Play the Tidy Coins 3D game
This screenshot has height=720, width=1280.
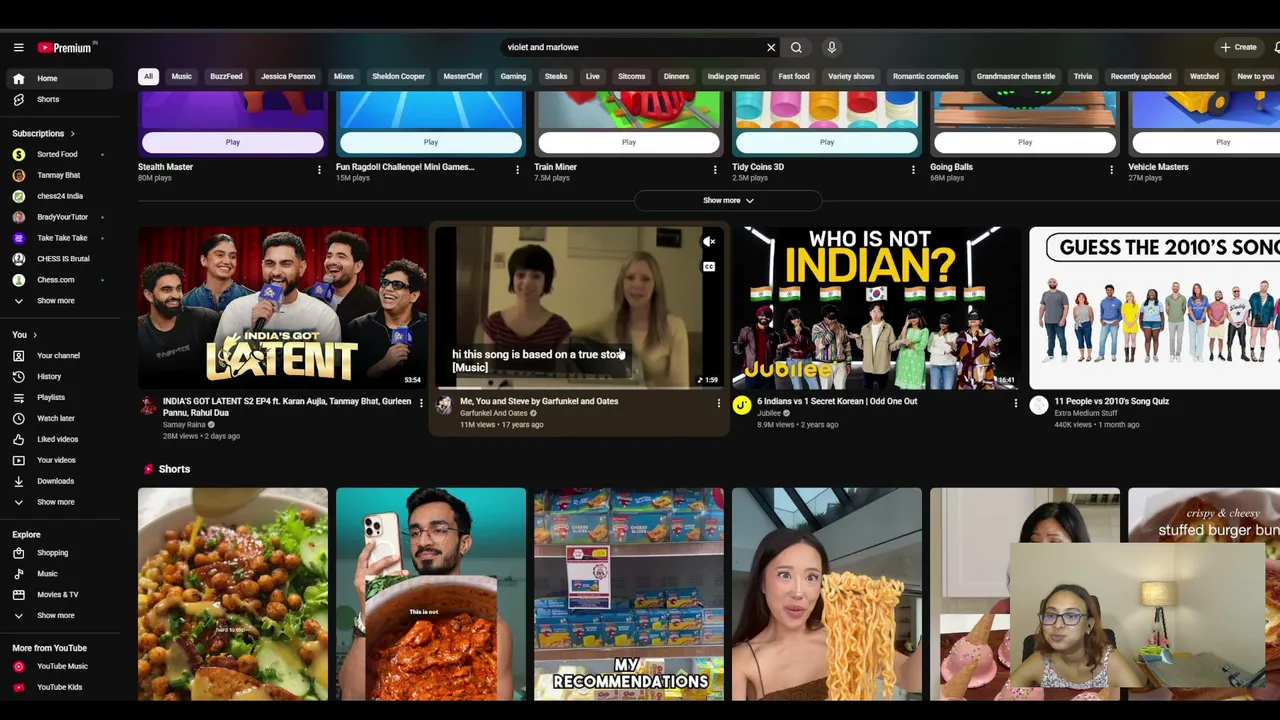tap(827, 142)
